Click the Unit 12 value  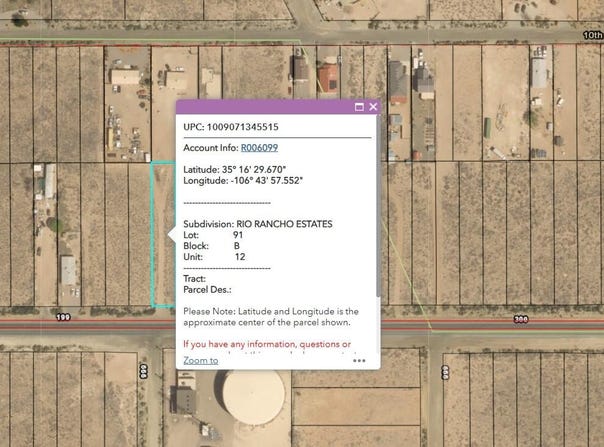click(x=240, y=257)
